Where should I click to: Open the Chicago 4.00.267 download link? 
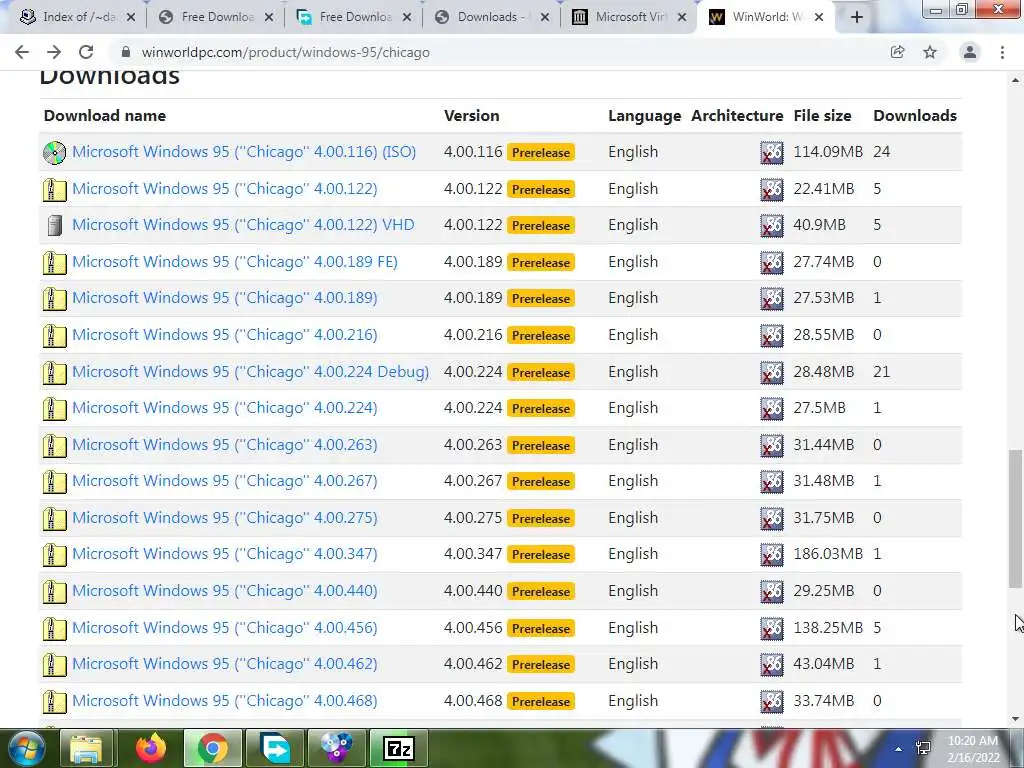(x=225, y=481)
